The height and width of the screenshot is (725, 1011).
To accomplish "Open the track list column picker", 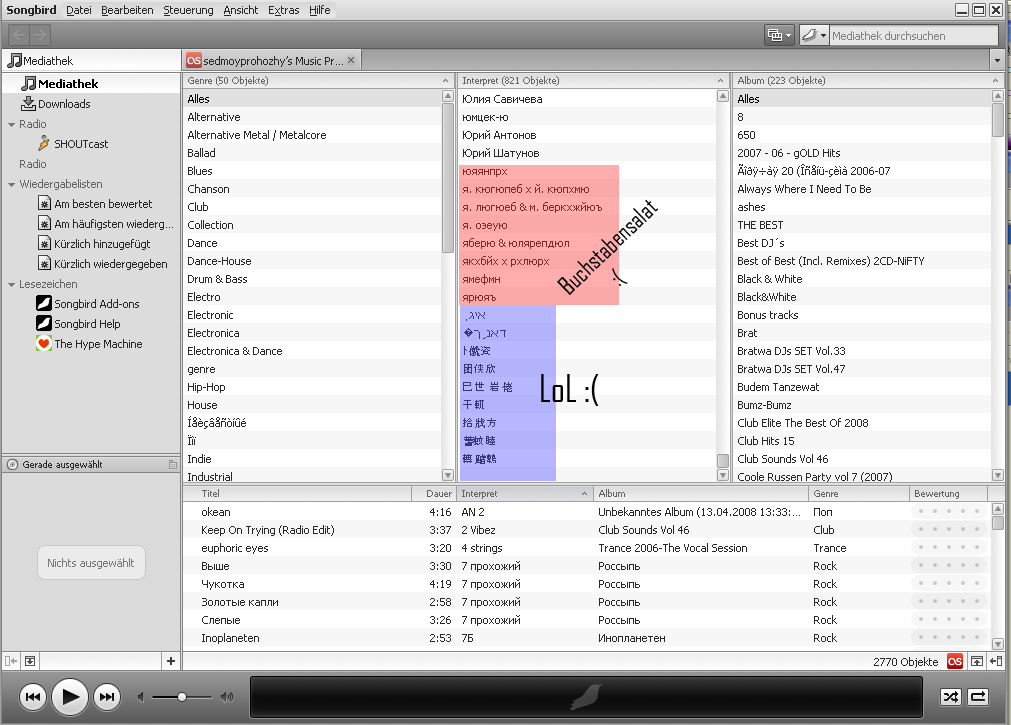I will [x=996, y=493].
